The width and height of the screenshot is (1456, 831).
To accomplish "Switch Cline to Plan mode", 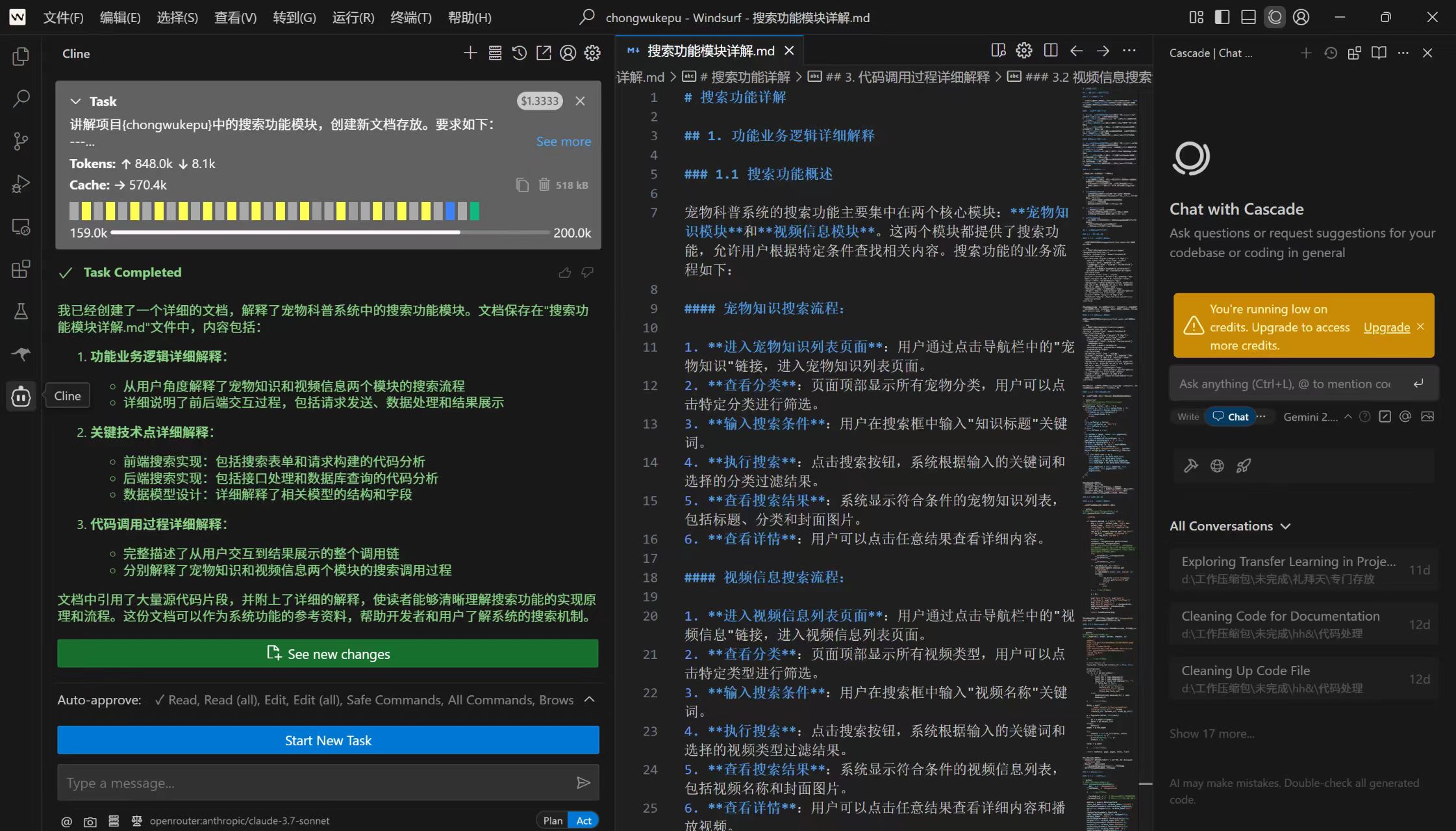I will click(553, 821).
